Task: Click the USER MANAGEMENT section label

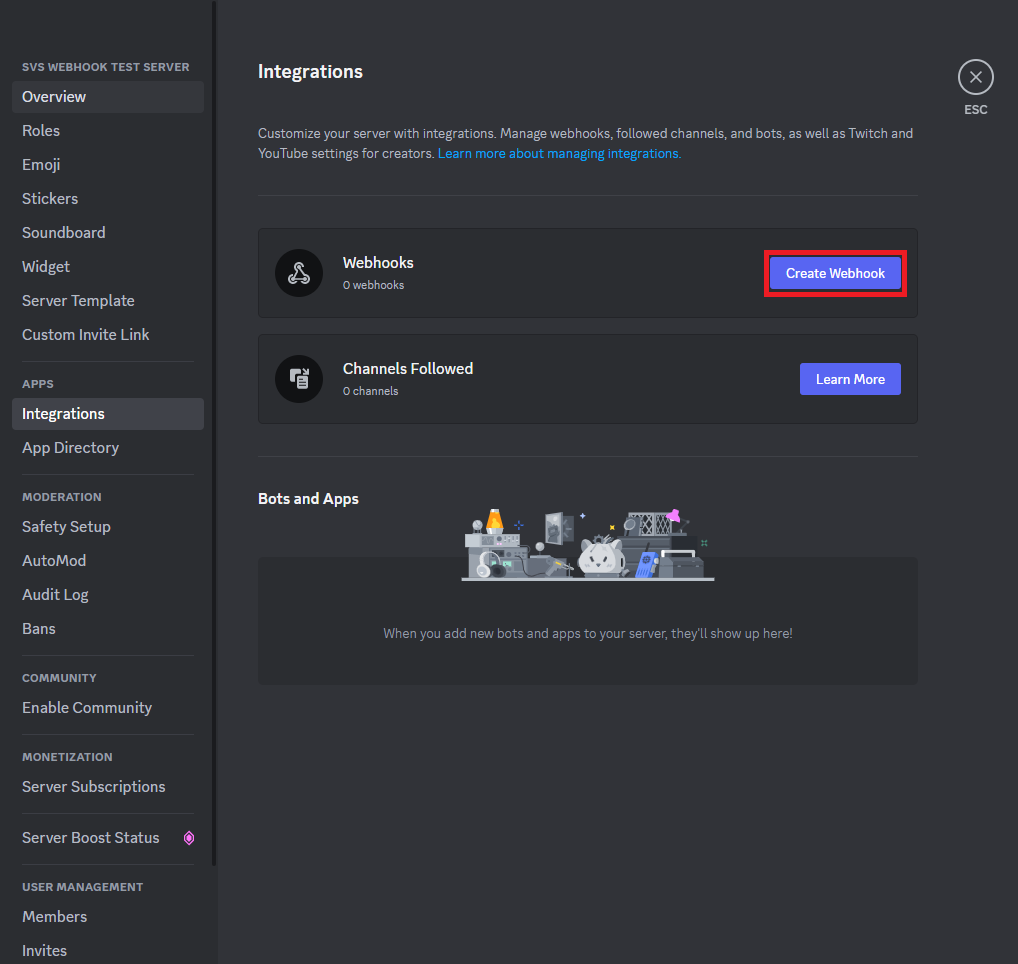Action: point(82,887)
